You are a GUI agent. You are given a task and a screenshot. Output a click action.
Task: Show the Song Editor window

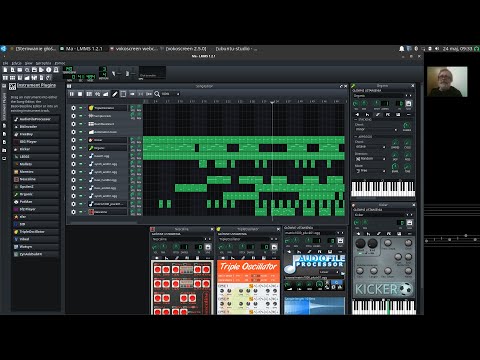(5, 78)
